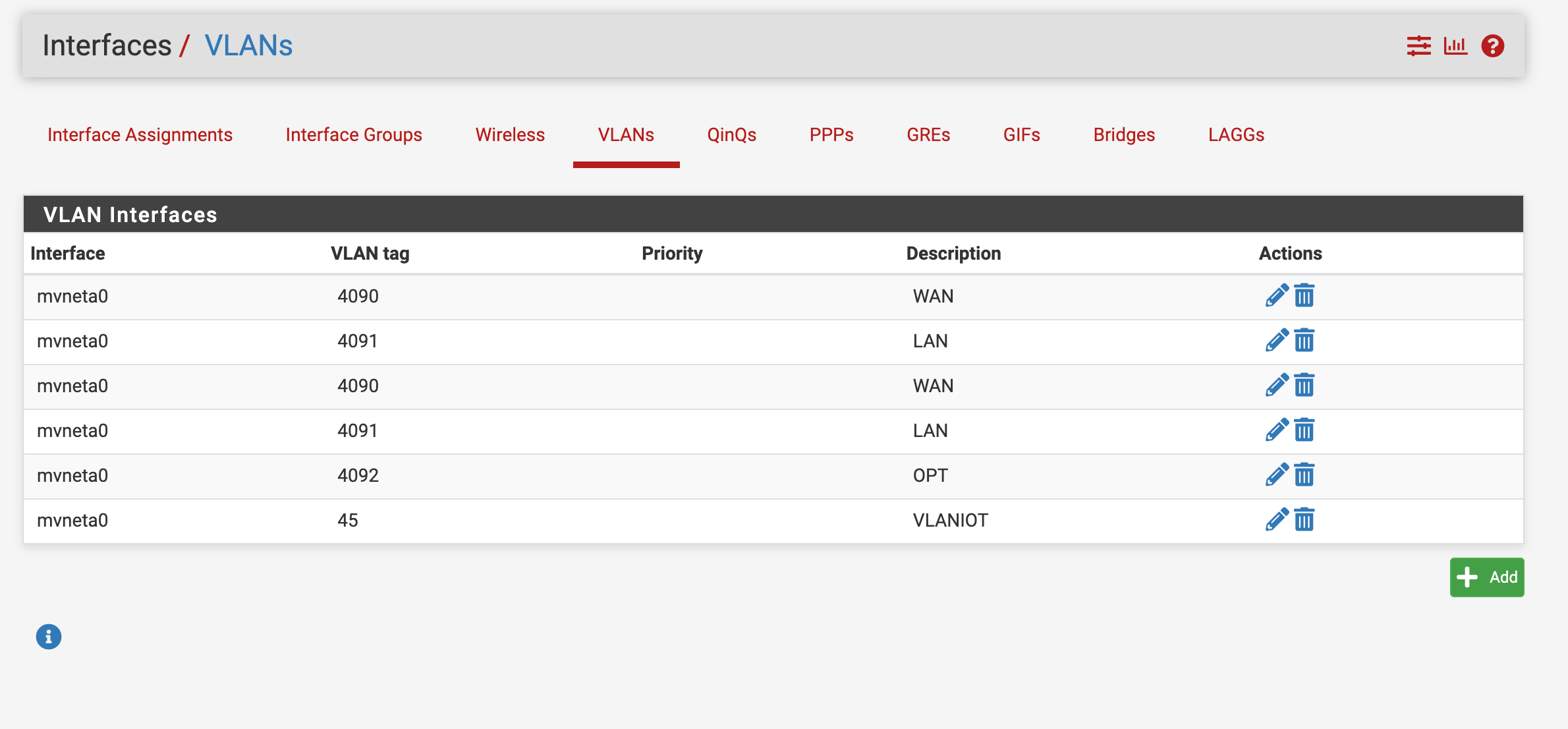1568x729 pixels.
Task: Select the QinQs tab
Action: pyautogui.click(x=731, y=134)
